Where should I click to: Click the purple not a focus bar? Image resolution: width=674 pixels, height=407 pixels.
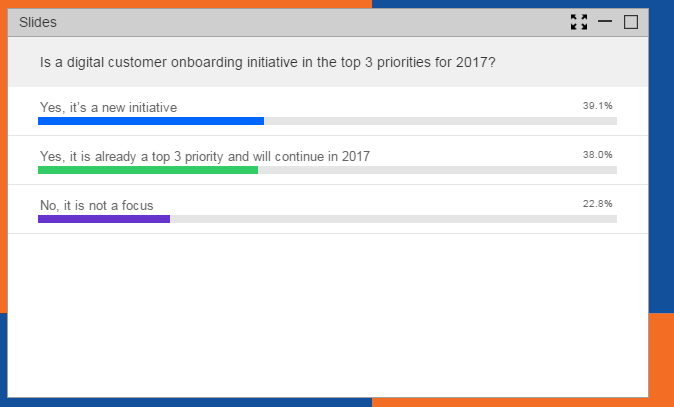tap(104, 219)
